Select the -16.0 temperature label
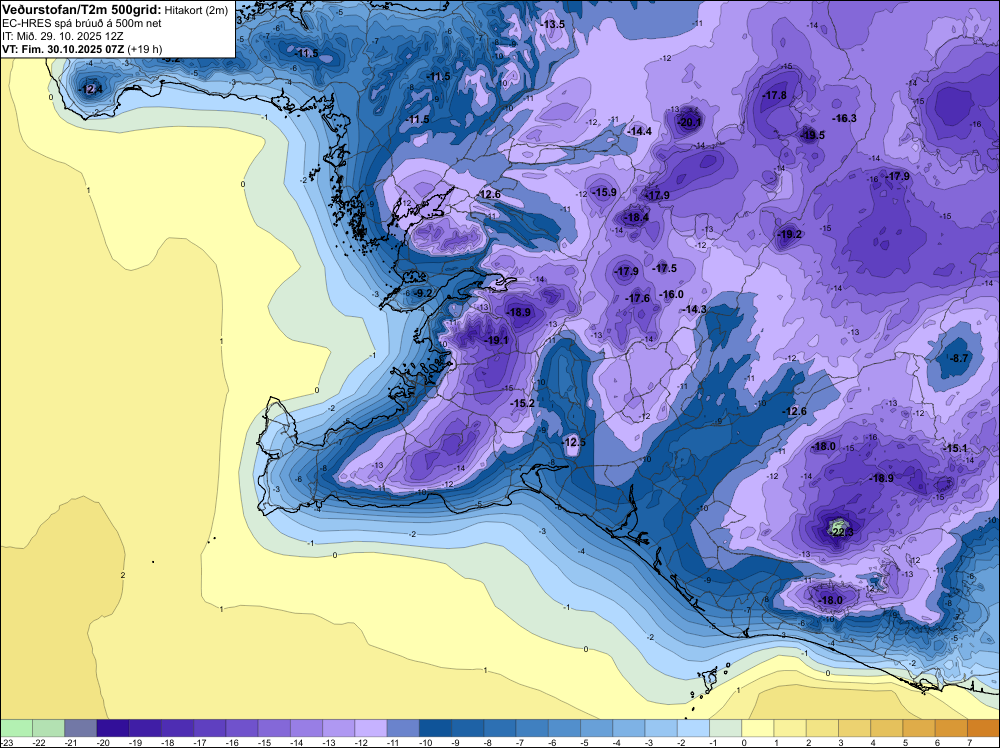1000x748 pixels. point(672,294)
